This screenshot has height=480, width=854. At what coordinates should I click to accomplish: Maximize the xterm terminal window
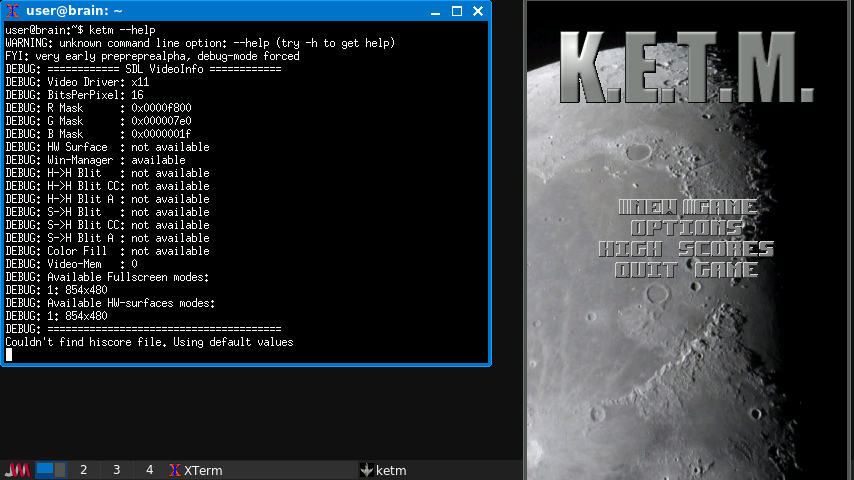(457, 11)
